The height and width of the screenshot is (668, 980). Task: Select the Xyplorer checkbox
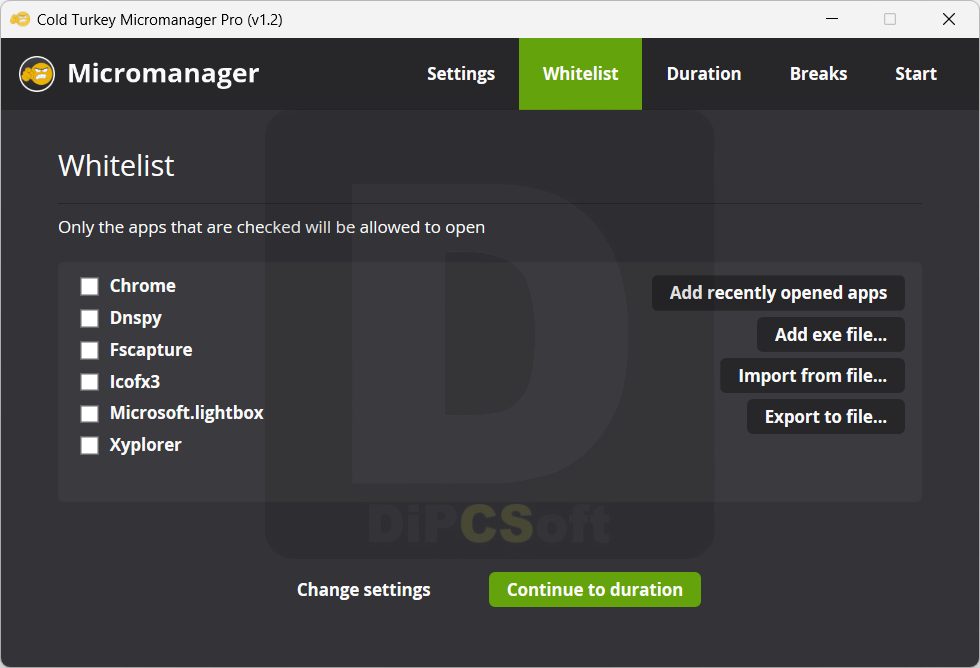[x=89, y=446]
